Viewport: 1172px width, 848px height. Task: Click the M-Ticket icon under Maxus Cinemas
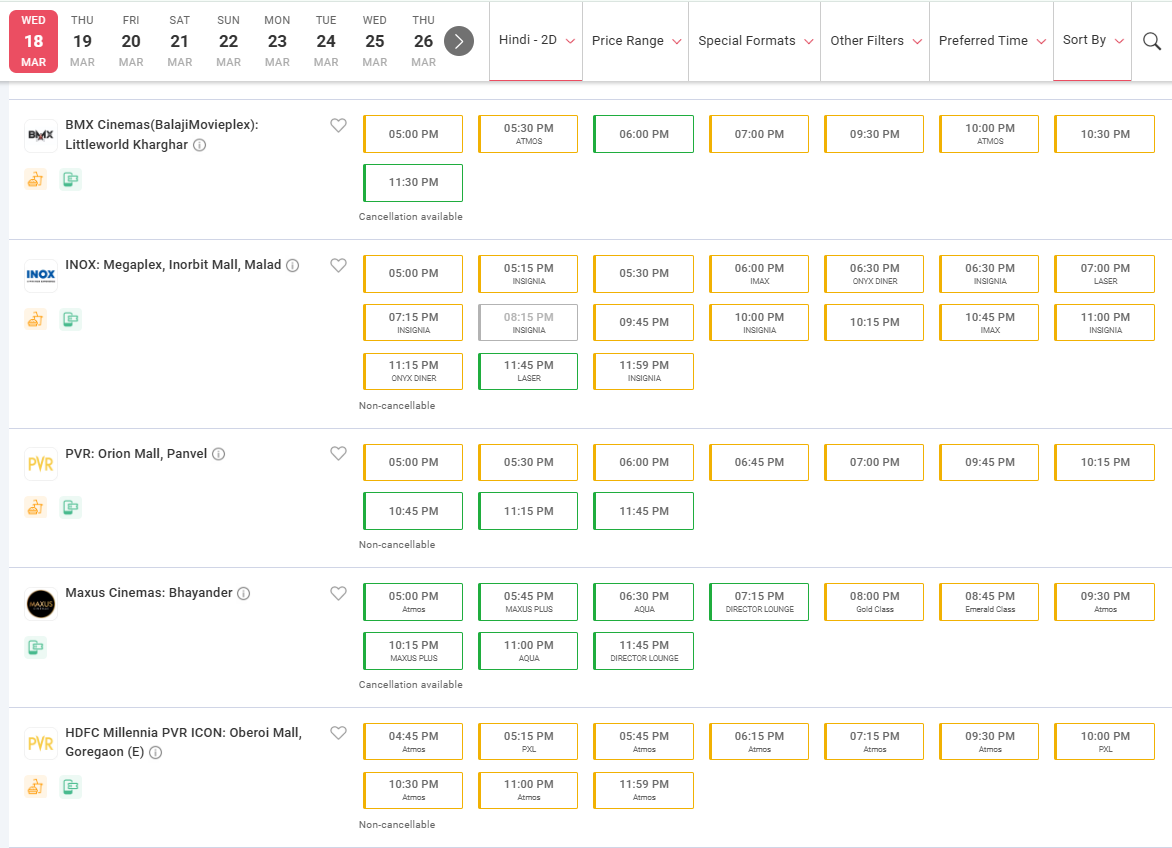[35, 647]
